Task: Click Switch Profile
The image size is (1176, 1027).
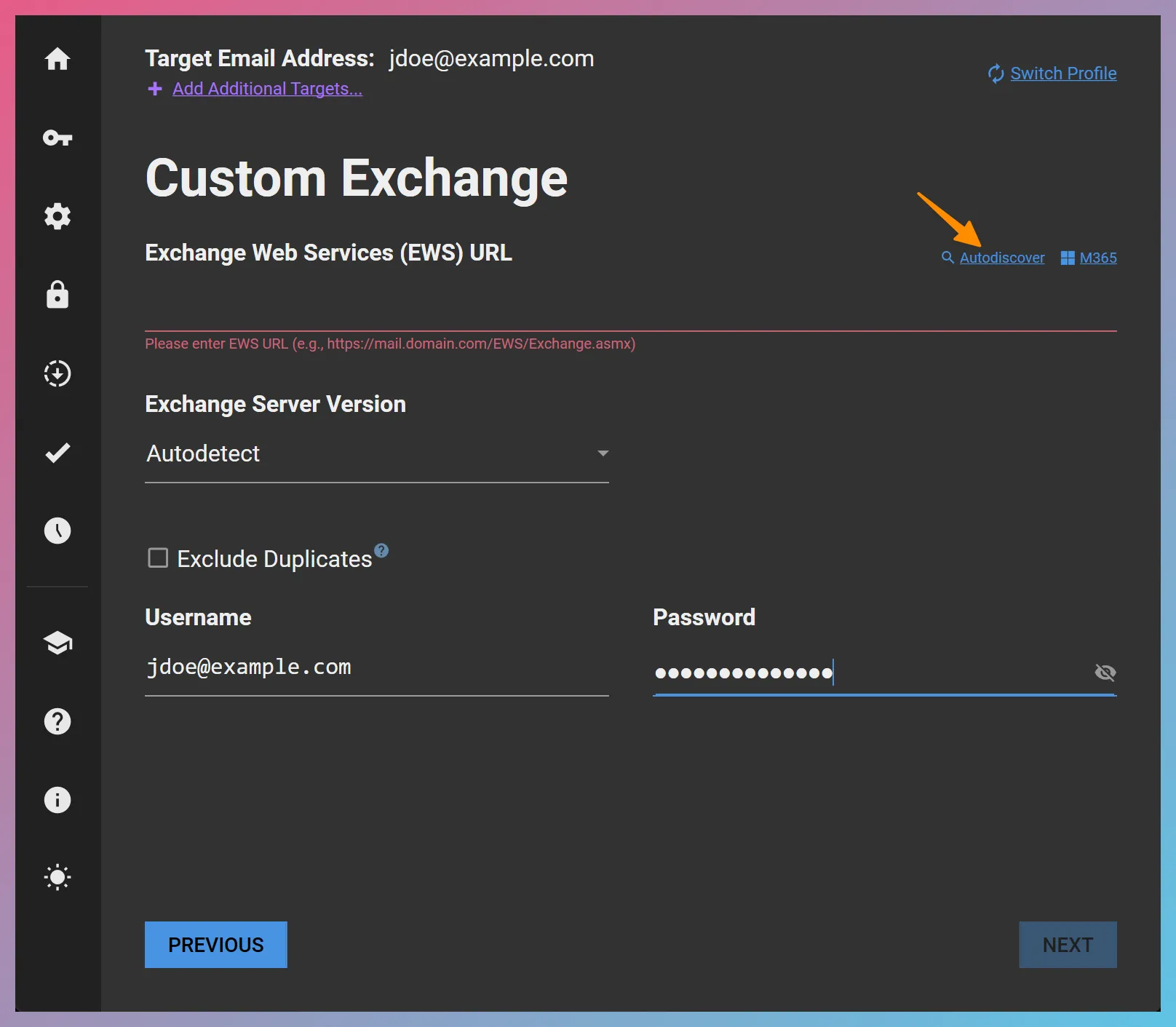Action: click(1063, 73)
